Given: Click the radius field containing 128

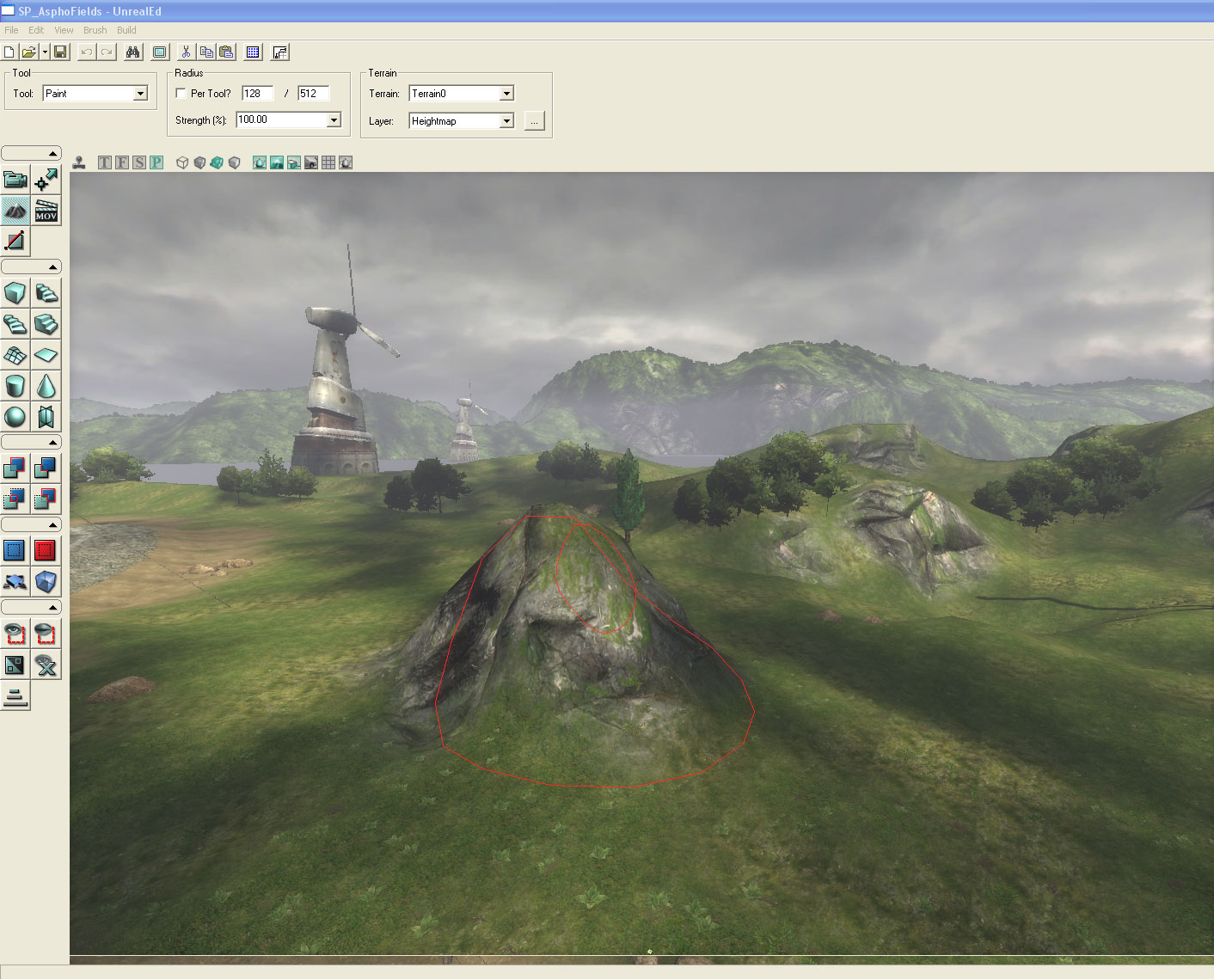Looking at the screenshot, I should [x=257, y=94].
